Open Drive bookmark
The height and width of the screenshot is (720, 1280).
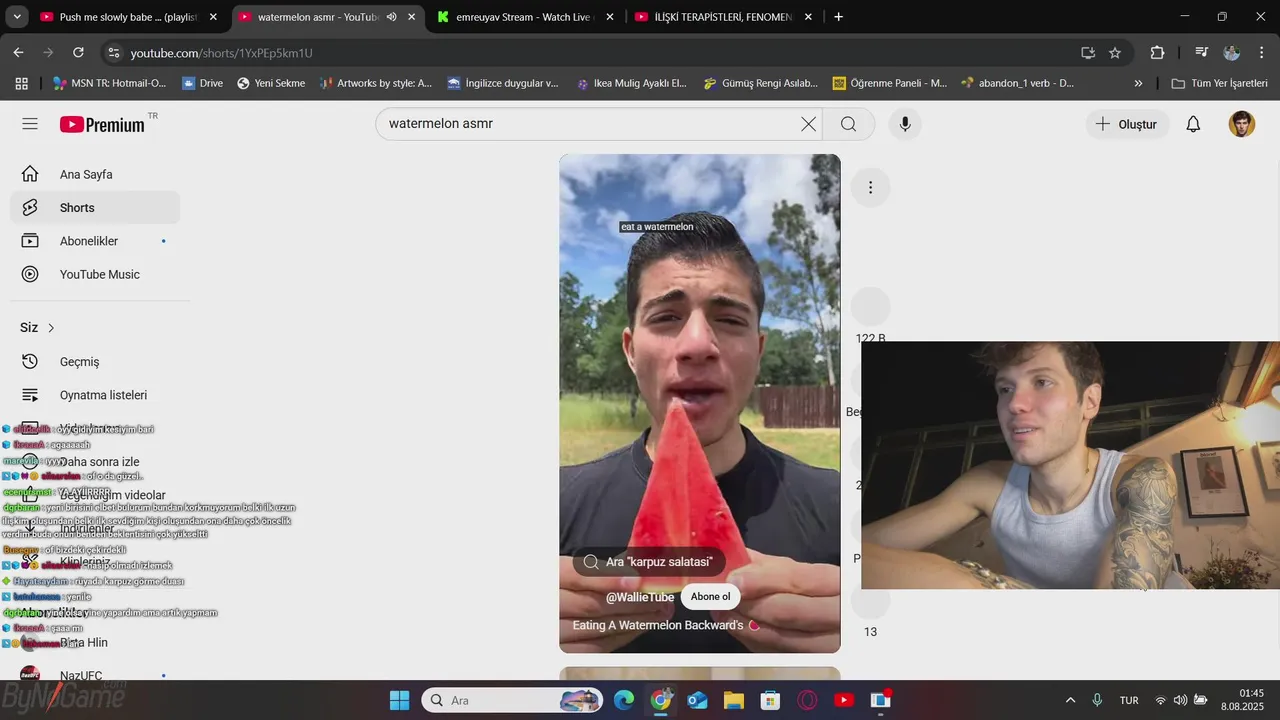pyautogui.click(x=202, y=83)
